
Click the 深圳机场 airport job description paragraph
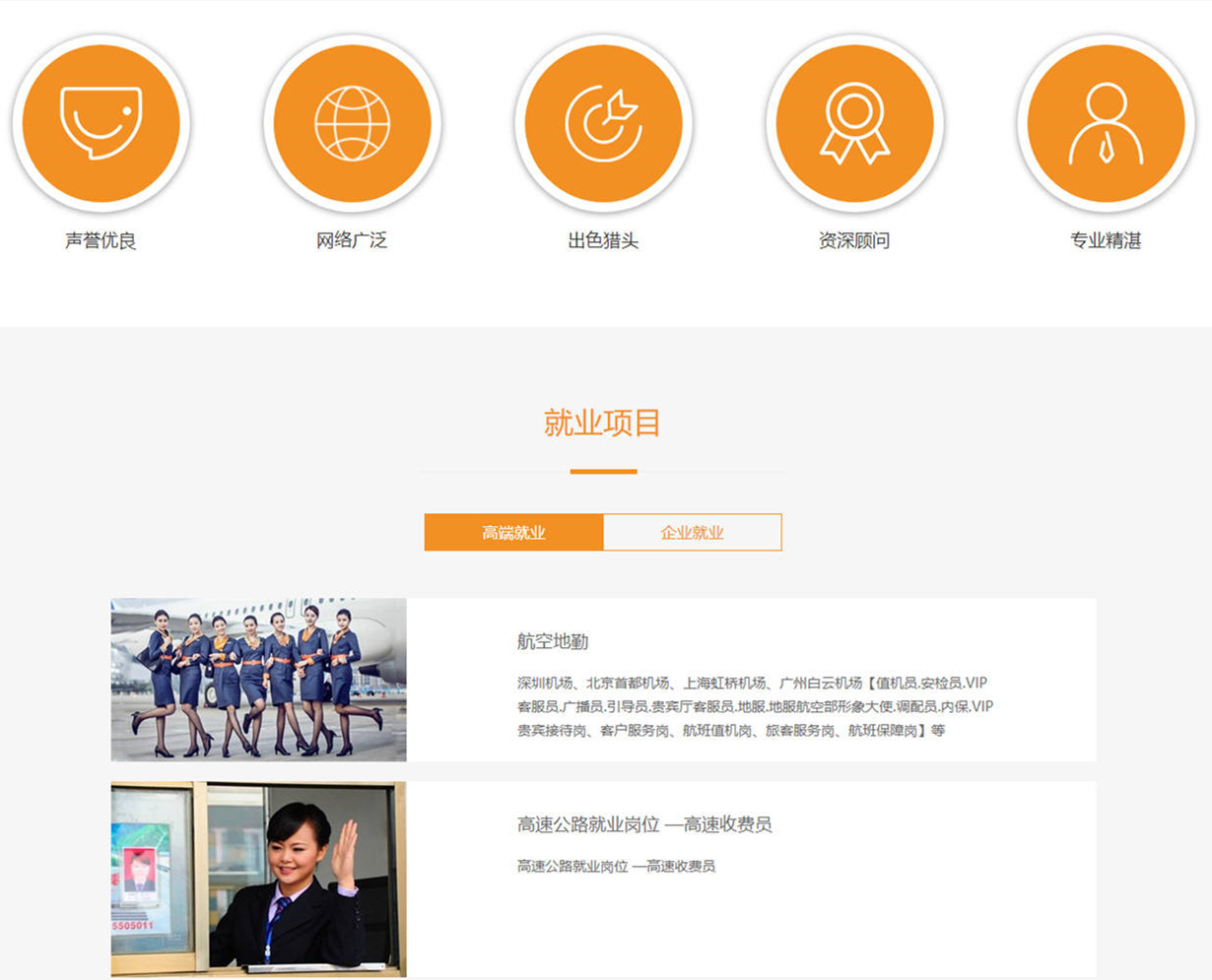755,706
